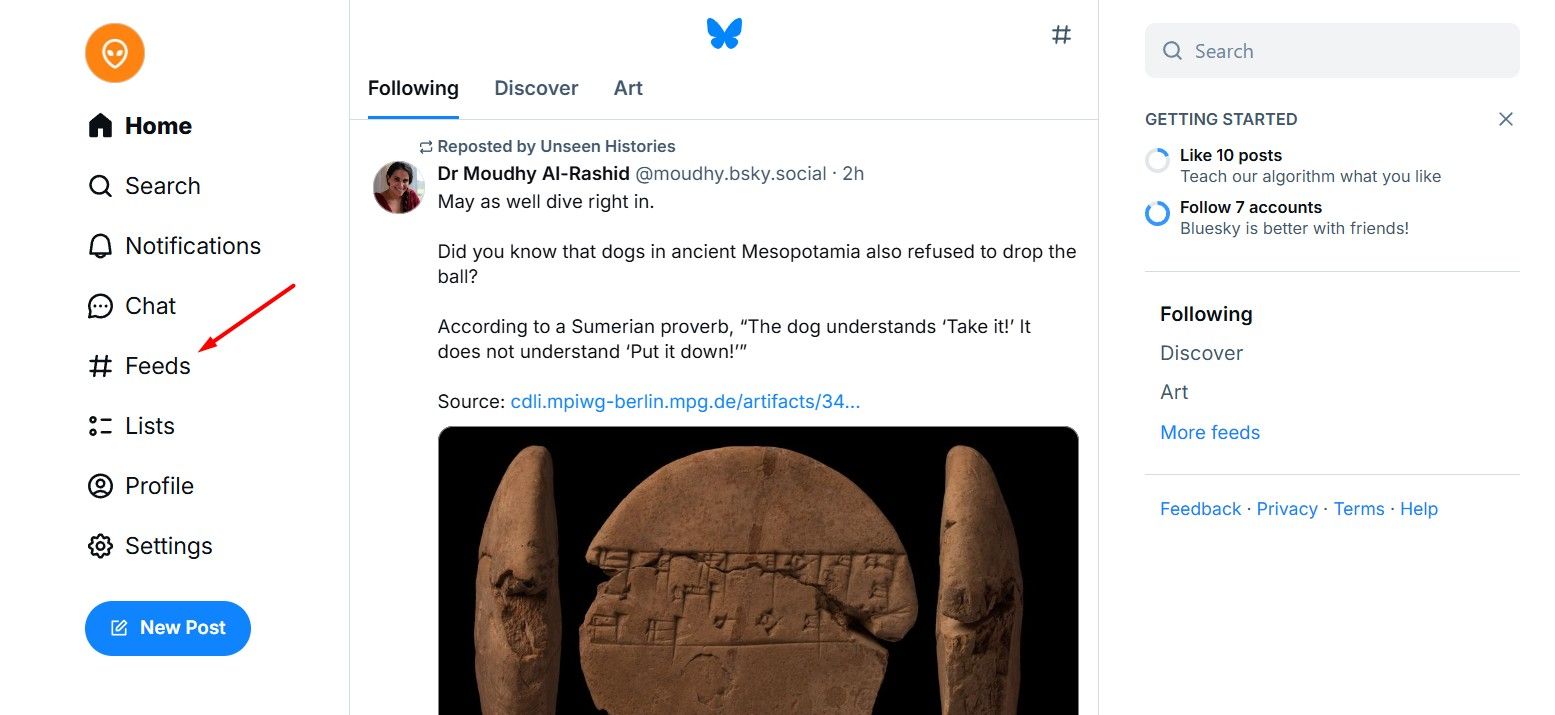Open Chat speech bubble icon
The height and width of the screenshot is (715, 1555).
point(100,306)
